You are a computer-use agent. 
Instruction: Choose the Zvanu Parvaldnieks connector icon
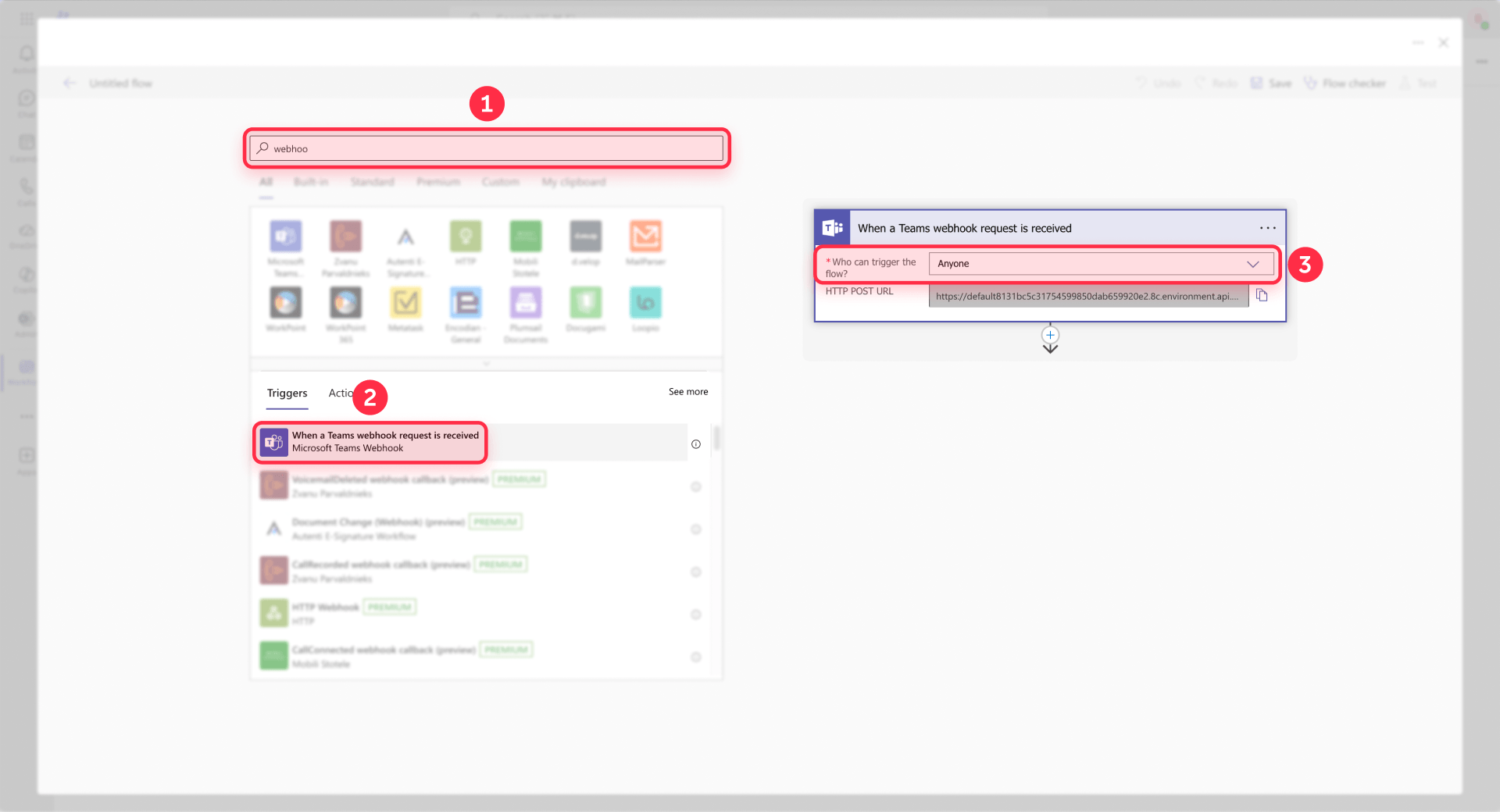pyautogui.click(x=345, y=236)
